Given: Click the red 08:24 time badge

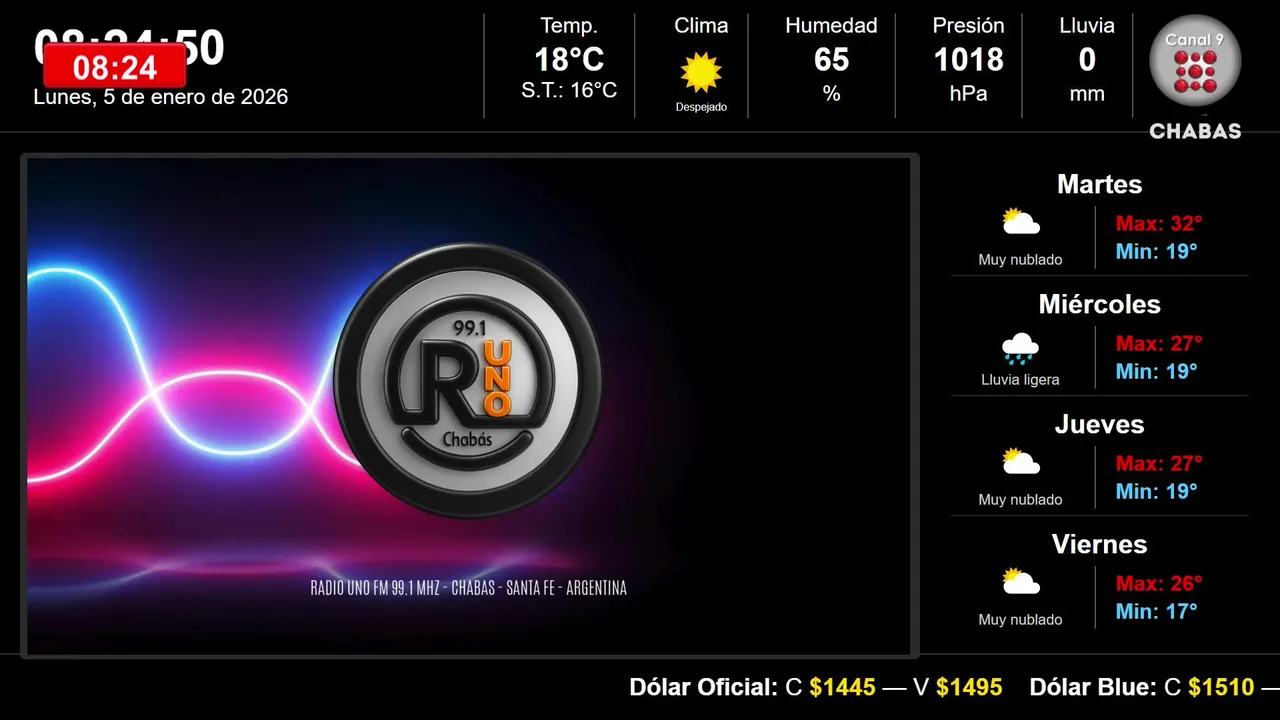Looking at the screenshot, I should [115, 67].
